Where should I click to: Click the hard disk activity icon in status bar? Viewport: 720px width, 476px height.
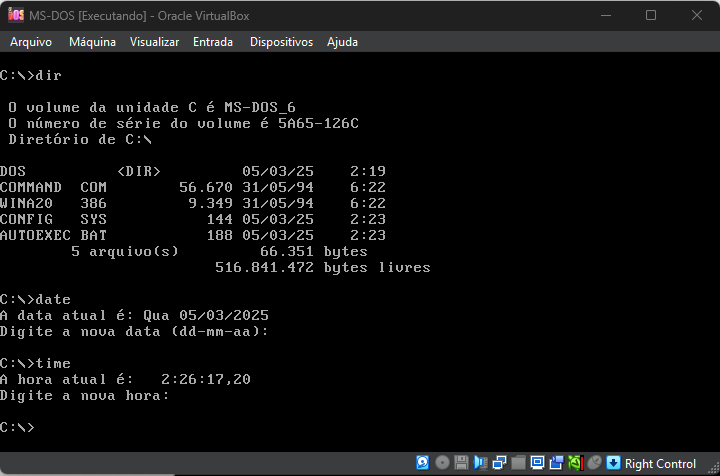pyautogui.click(x=422, y=463)
